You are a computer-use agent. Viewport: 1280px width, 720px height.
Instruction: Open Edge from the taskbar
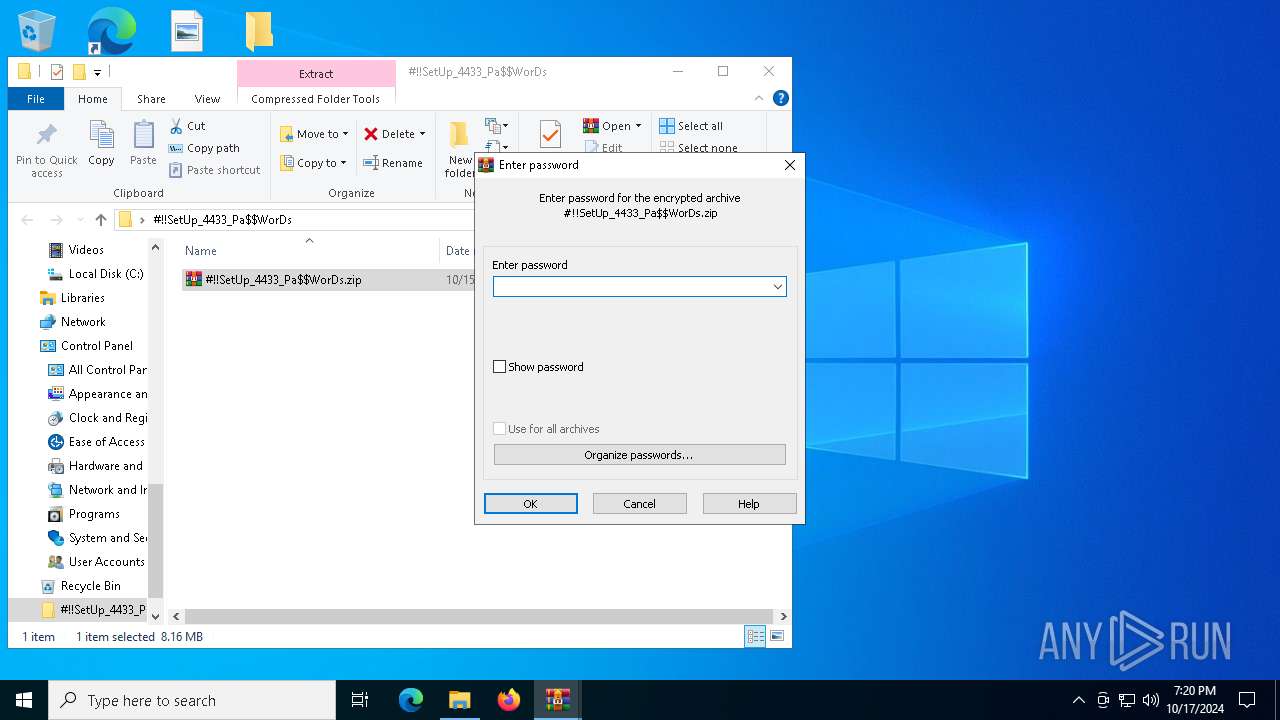click(410, 700)
